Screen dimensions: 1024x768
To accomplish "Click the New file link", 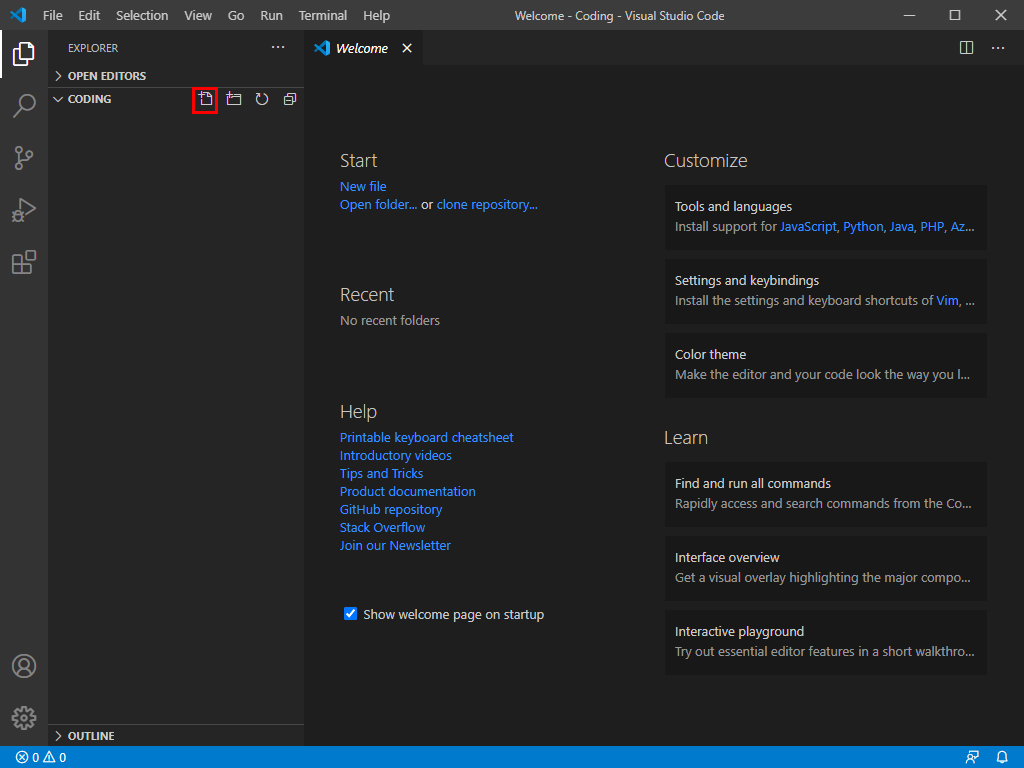I will 363,186.
